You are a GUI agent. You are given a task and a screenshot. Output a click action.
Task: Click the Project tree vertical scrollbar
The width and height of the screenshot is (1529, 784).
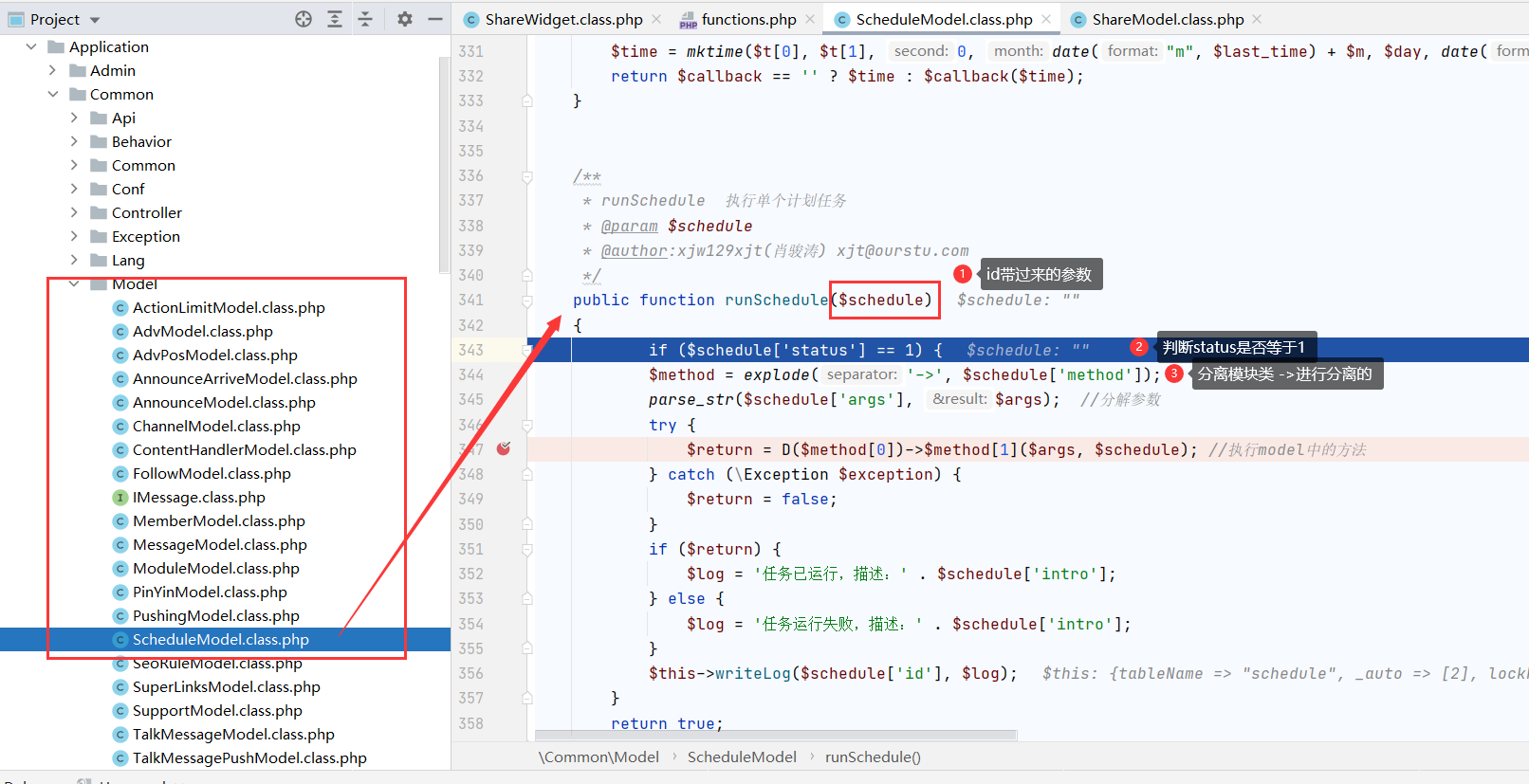(444, 166)
